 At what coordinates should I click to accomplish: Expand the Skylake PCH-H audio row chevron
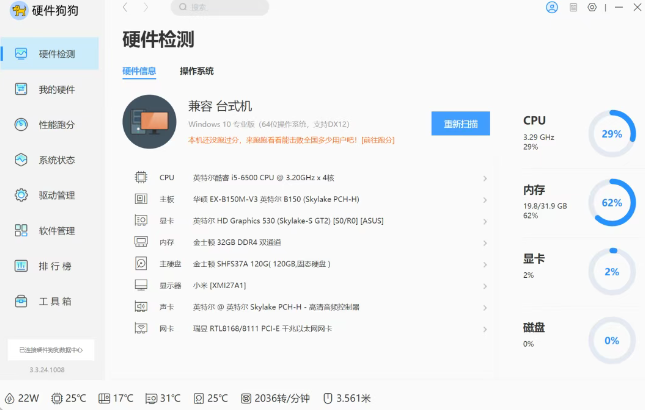coord(485,308)
